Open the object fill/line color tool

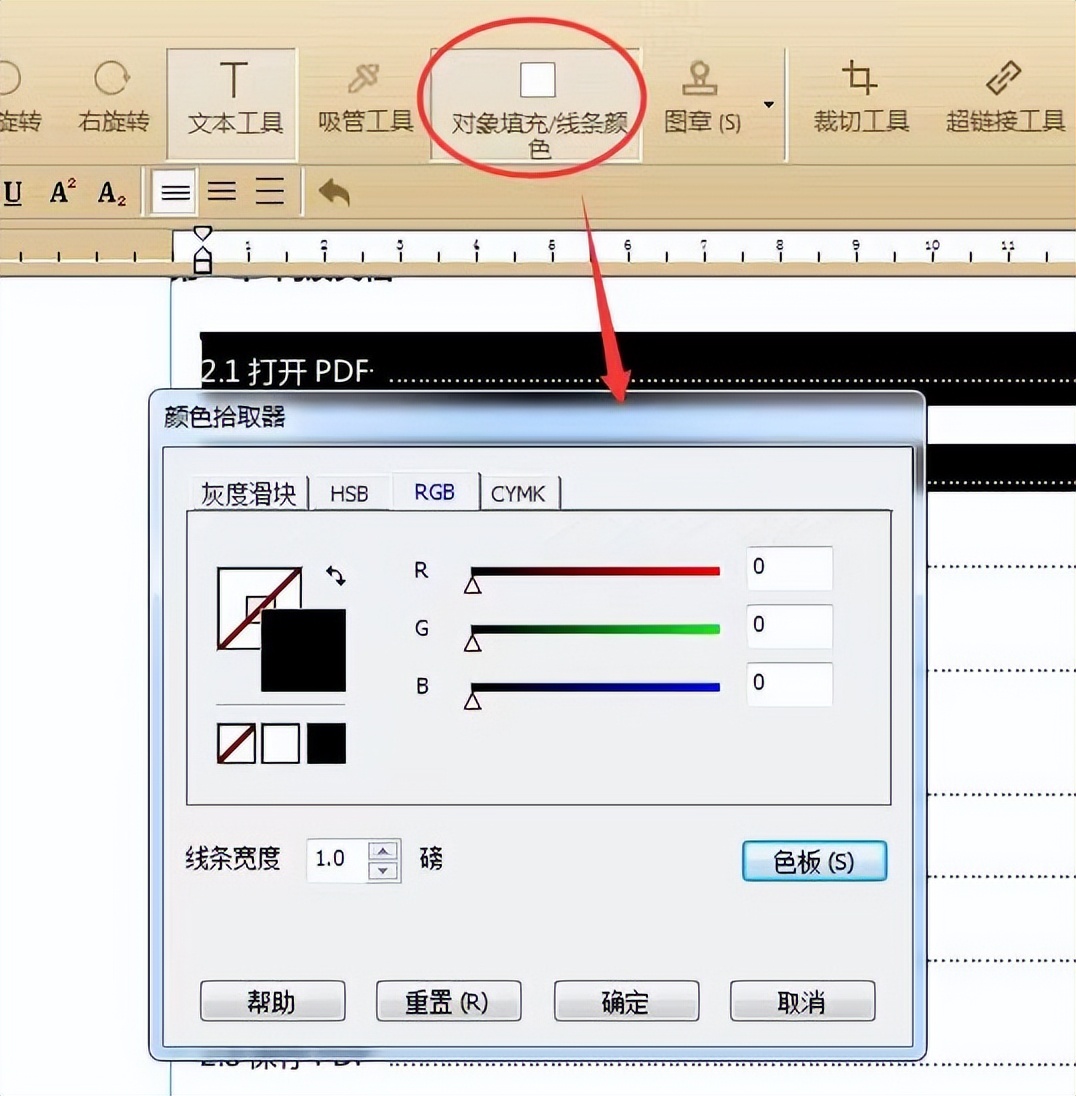coord(537,105)
